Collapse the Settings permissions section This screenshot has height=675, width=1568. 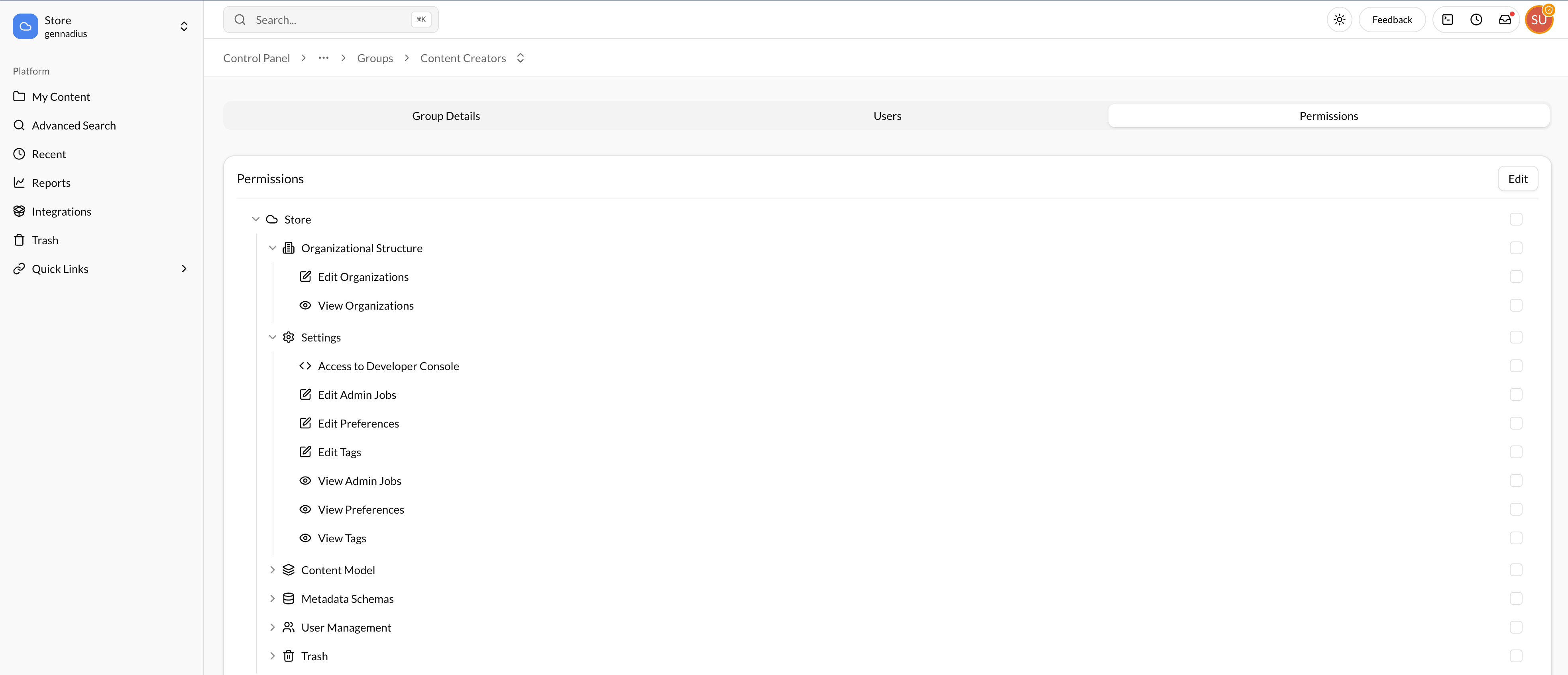point(273,337)
